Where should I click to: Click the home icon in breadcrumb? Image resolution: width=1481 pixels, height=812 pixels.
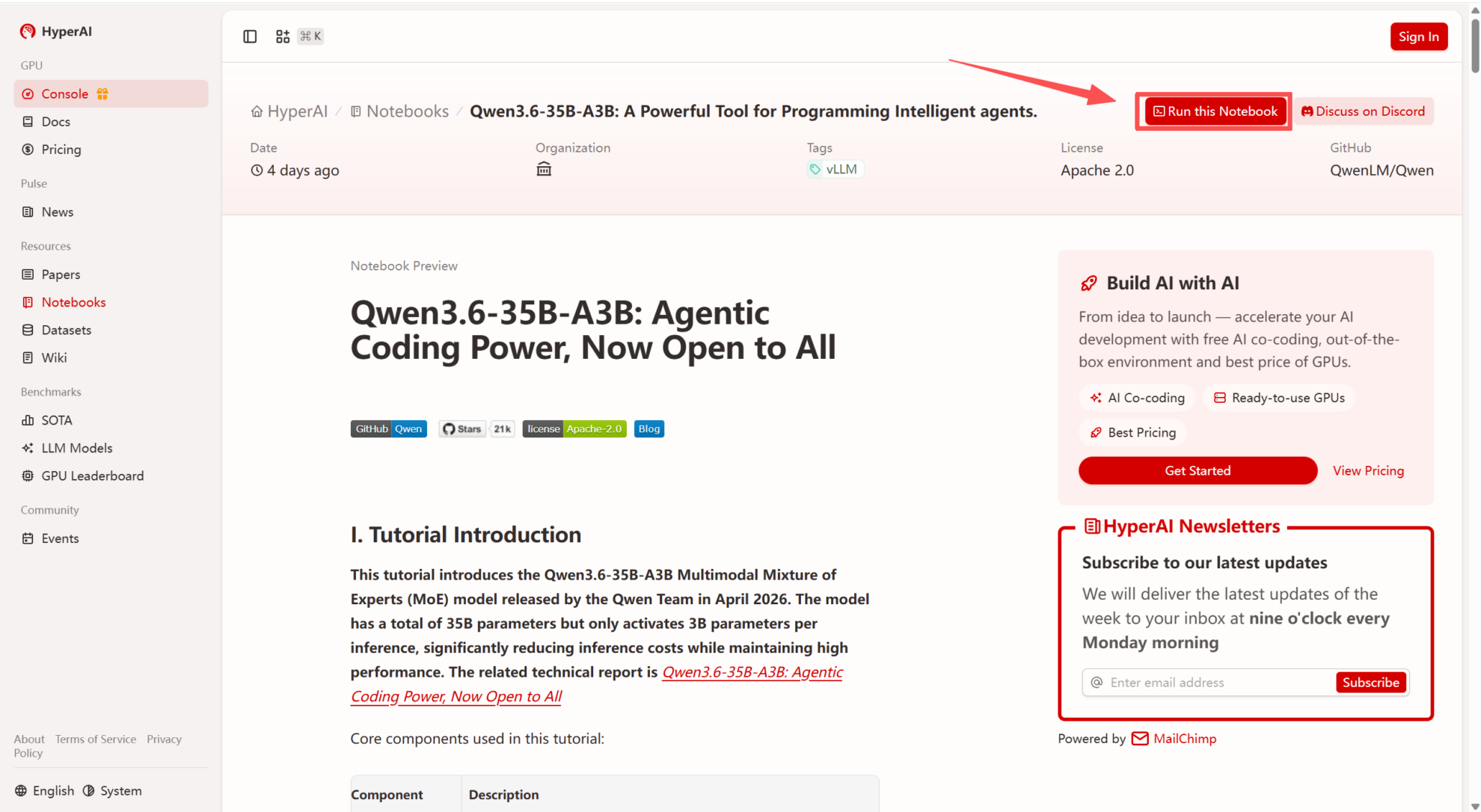tap(257, 111)
